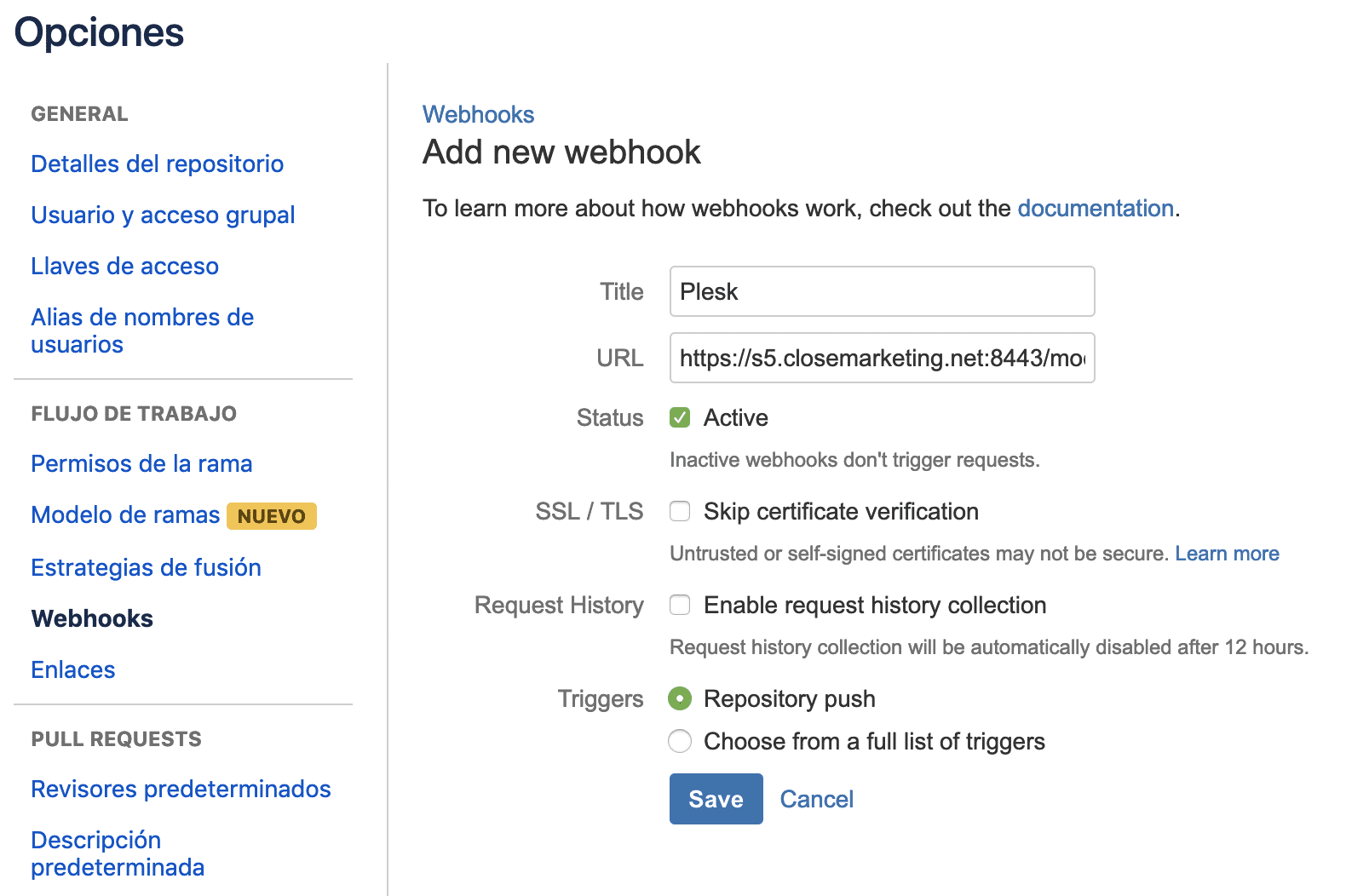Click the Request History label
Image resolution: width=1346 pixels, height=896 pixels.
coord(559,605)
